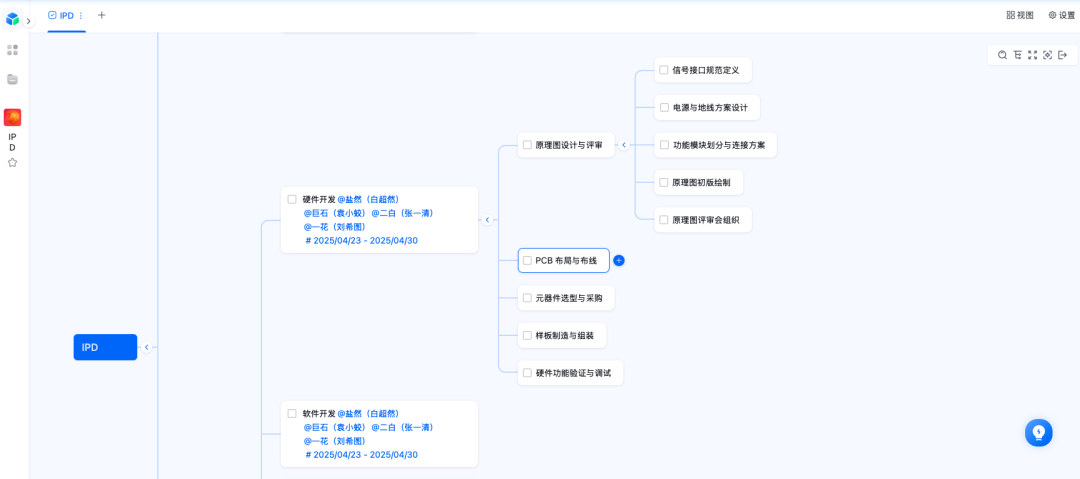Screen dimensions: 1080x479
Task: Click the fullscreen expand icon
Action: [1032, 55]
